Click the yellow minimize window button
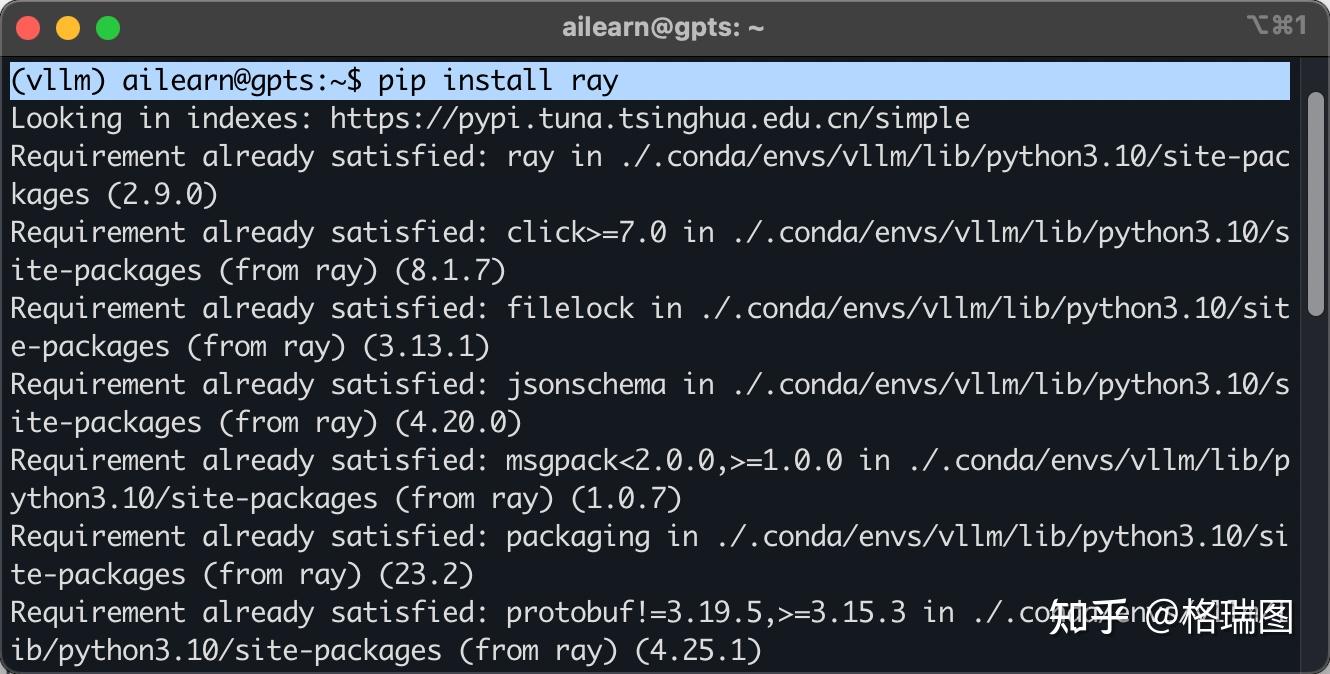1330x674 pixels. (x=68, y=28)
